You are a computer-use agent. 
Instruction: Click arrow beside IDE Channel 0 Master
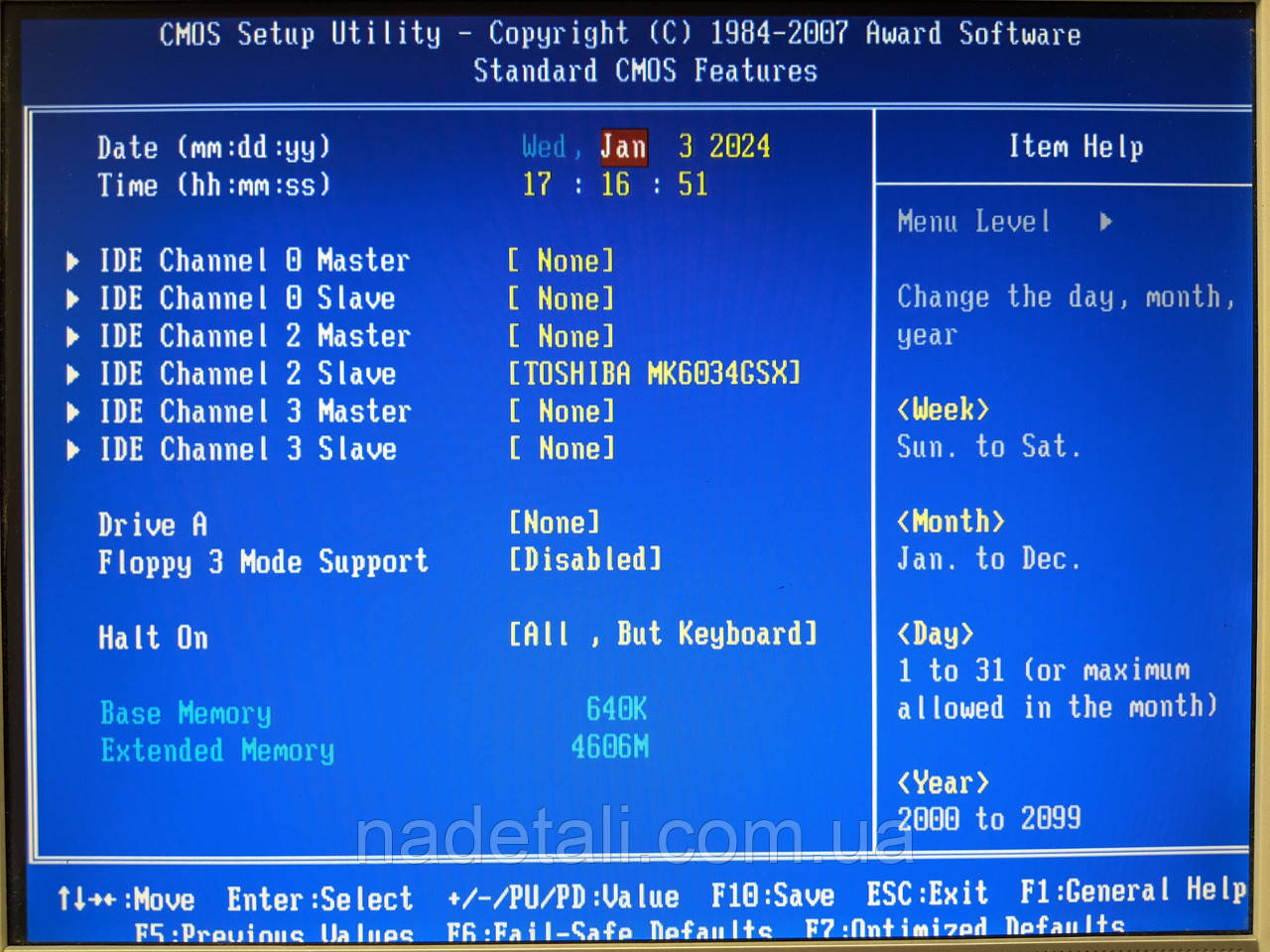point(72,262)
